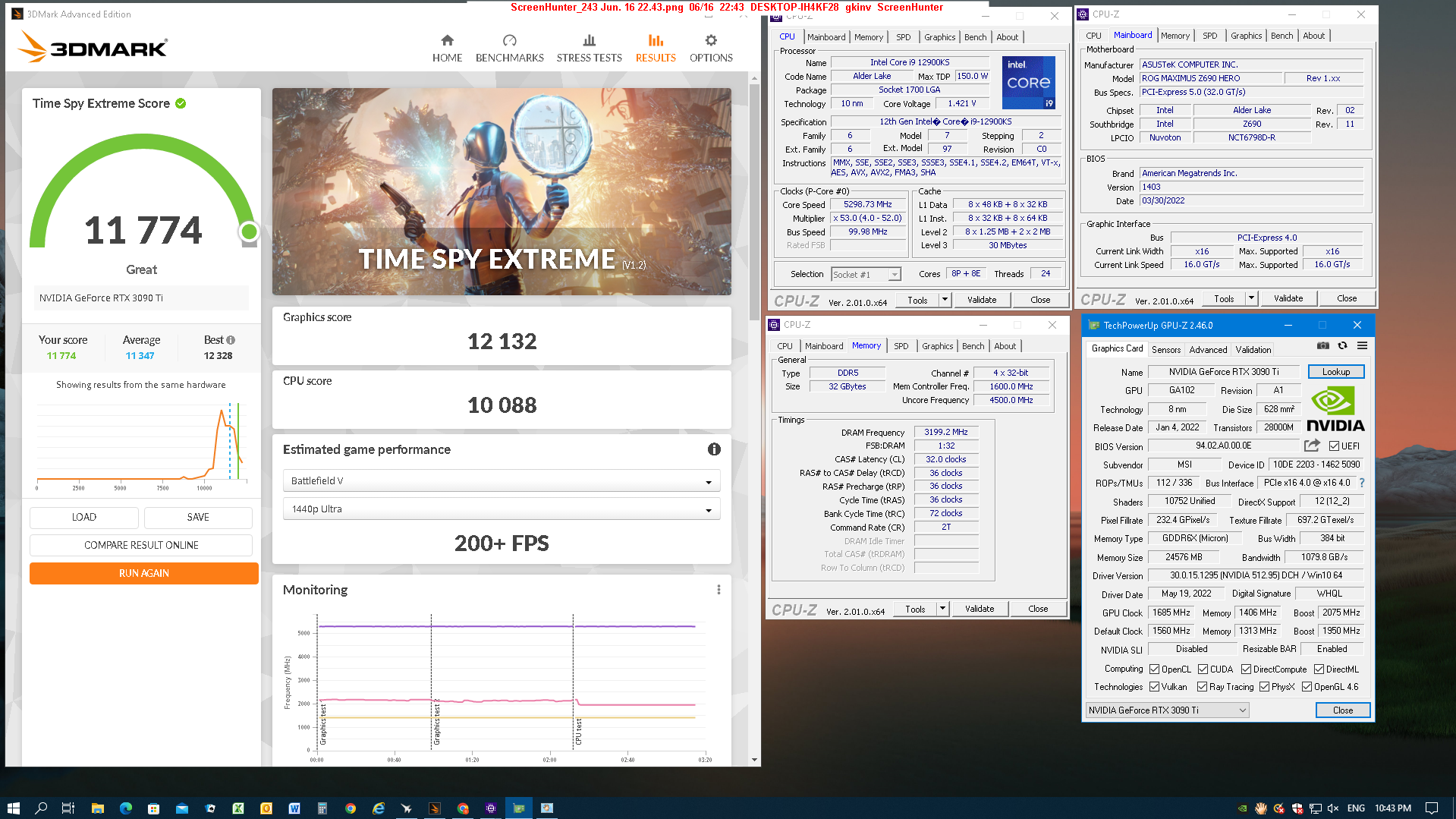Viewport: 1456px width, 819px height.
Task: Open the Tools dropdown arrow in CPU-Z Mainboard window
Action: click(x=1251, y=298)
